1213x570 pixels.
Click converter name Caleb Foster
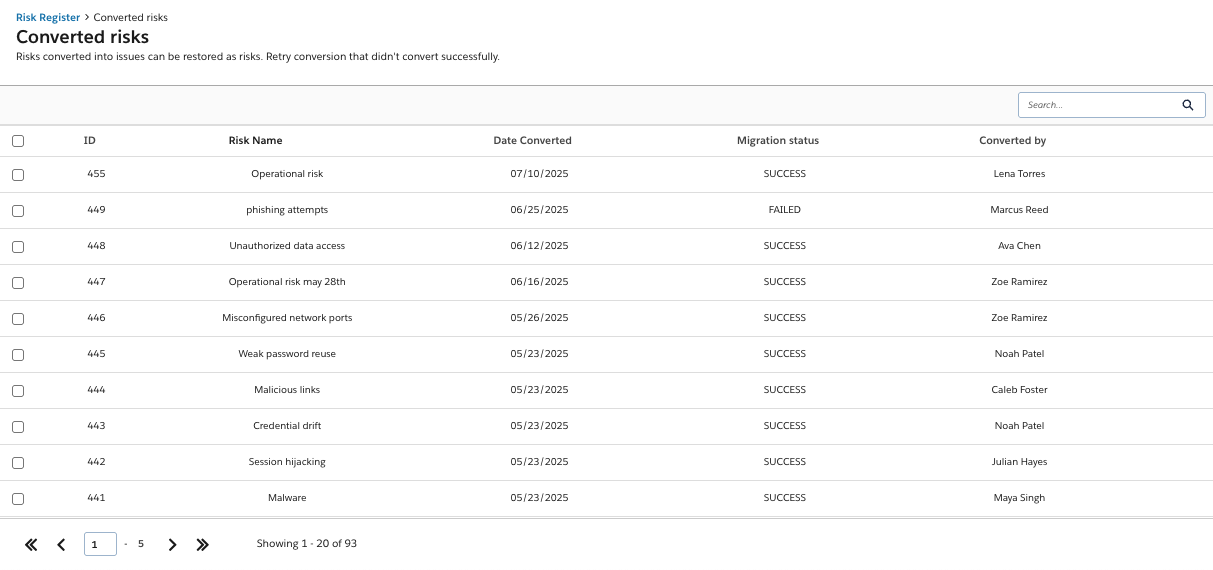coord(1019,390)
